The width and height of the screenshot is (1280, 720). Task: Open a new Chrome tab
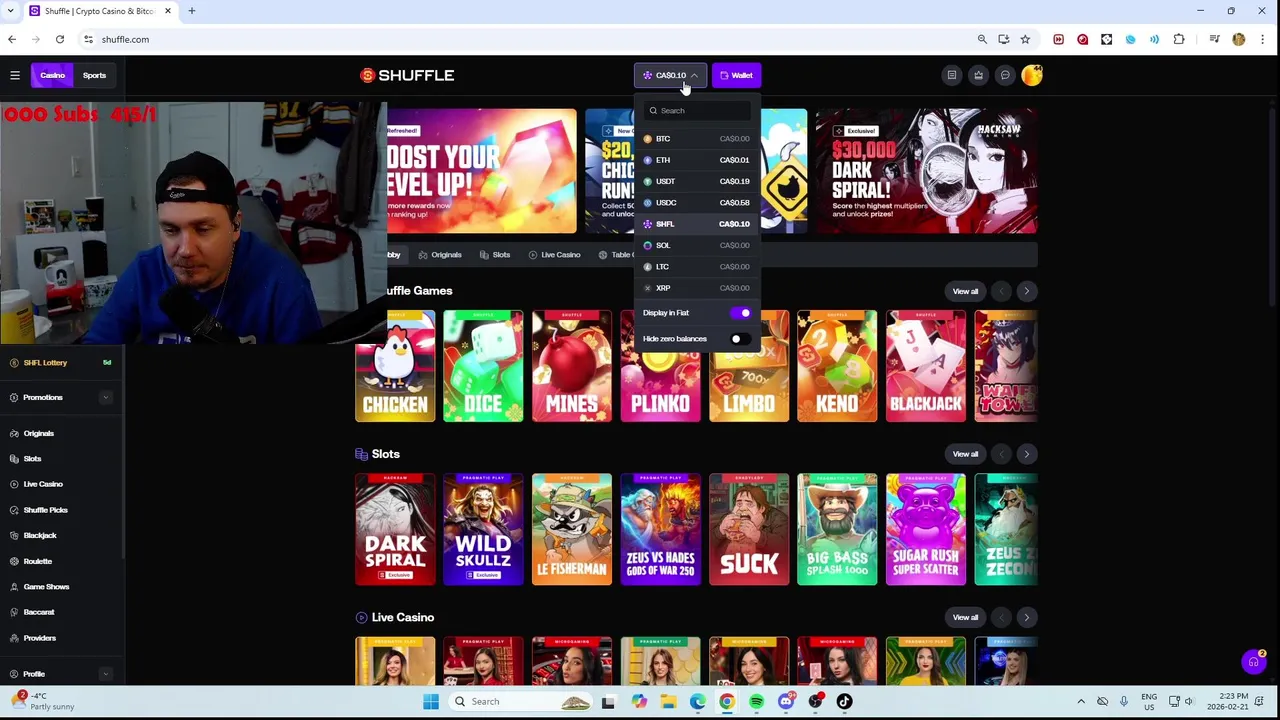click(x=191, y=11)
